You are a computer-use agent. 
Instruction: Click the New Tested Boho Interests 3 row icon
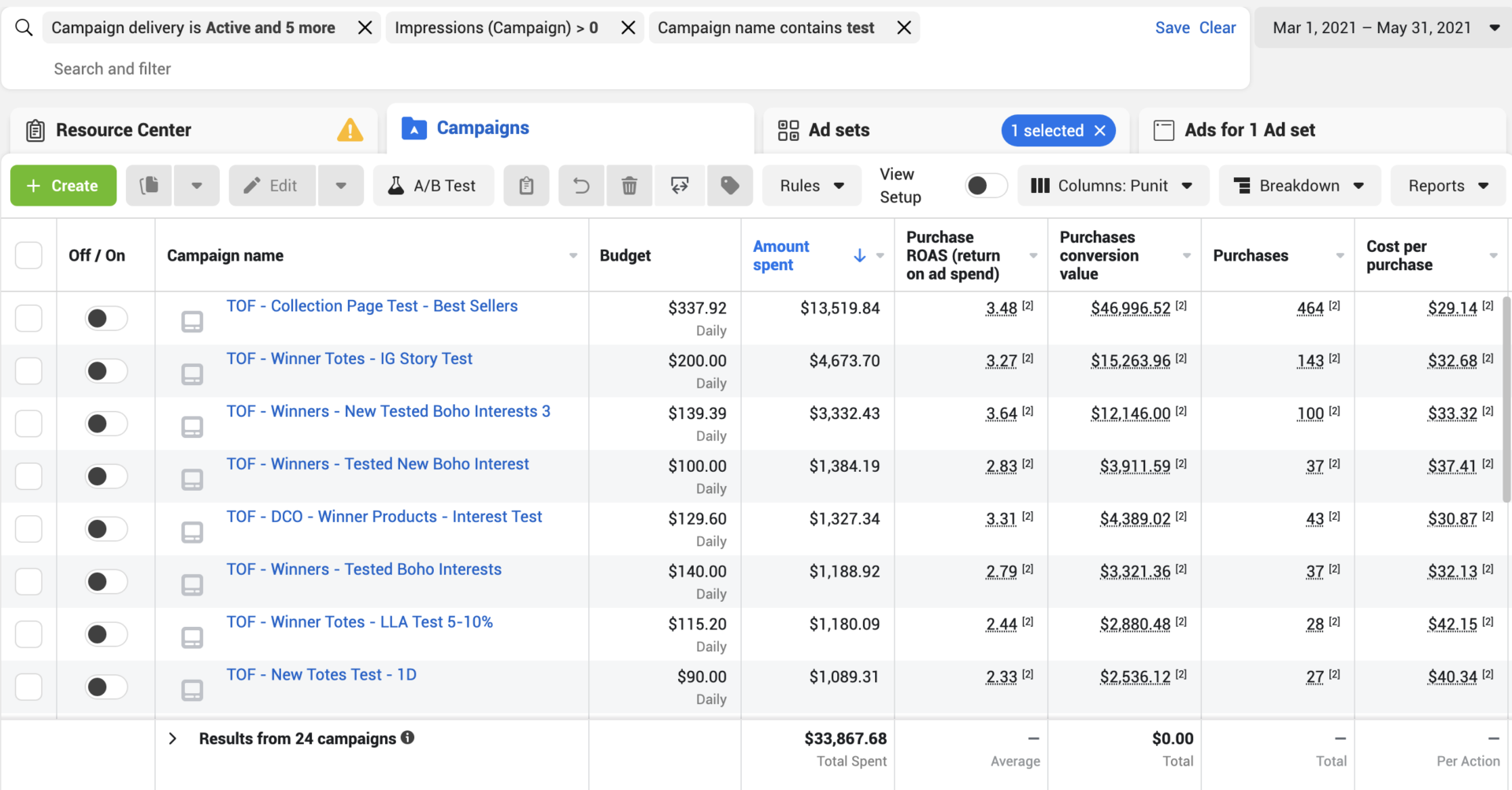[x=192, y=427]
